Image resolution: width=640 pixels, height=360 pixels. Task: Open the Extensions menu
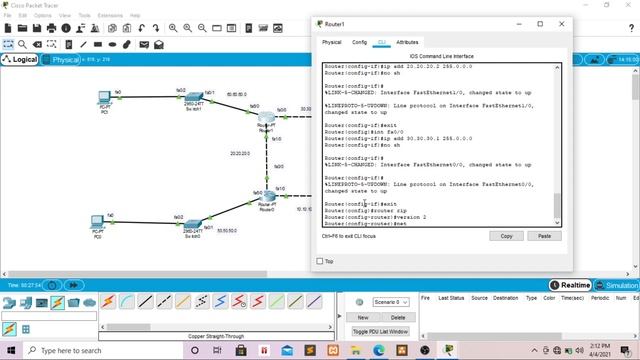(110, 15)
